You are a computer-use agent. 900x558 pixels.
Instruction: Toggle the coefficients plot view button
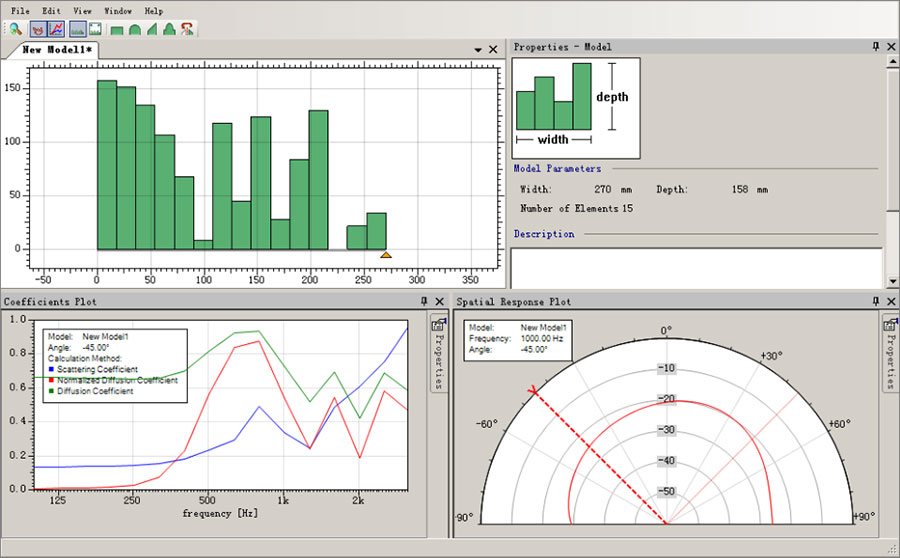click(57, 29)
